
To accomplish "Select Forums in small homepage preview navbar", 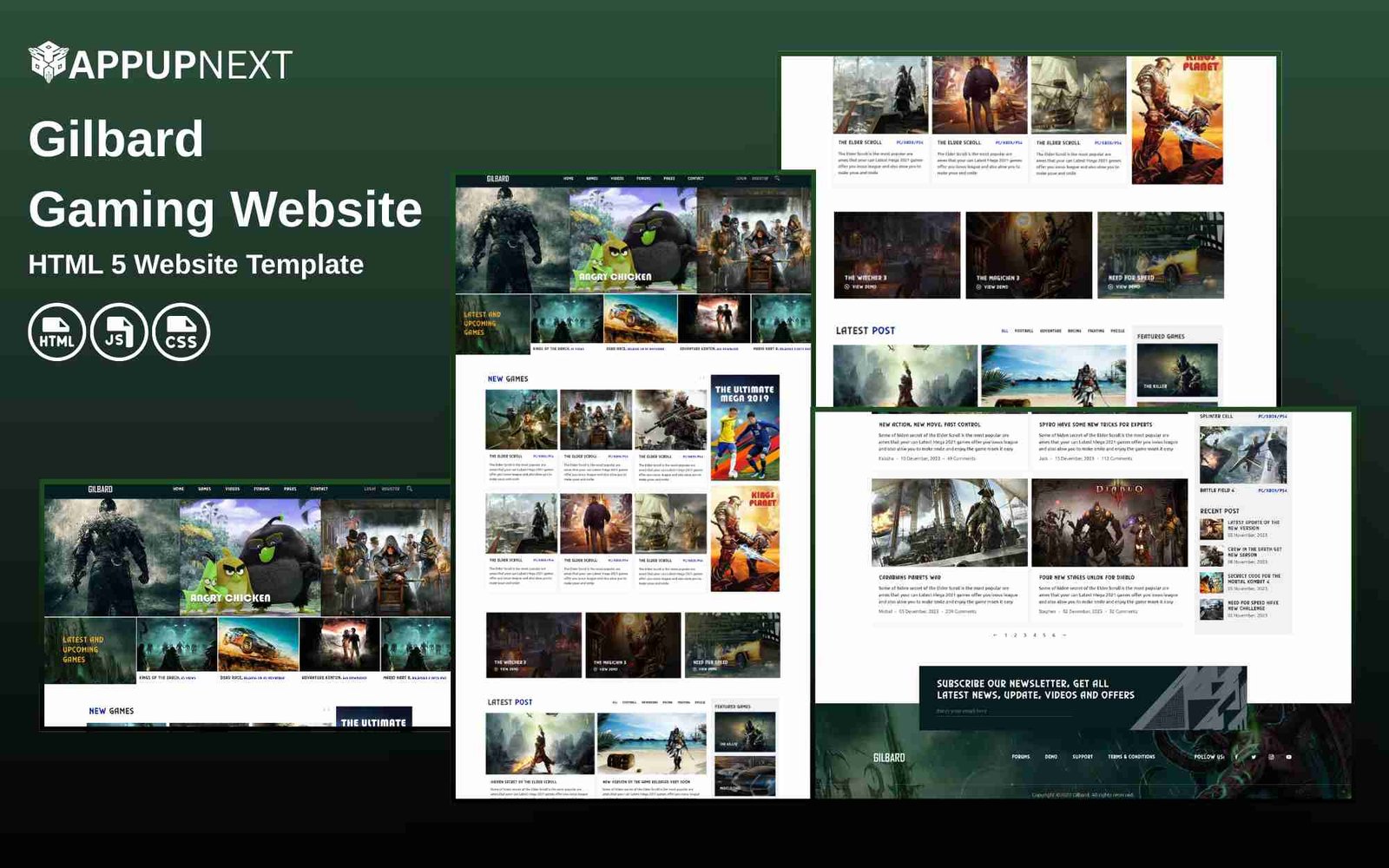I will (261, 489).
